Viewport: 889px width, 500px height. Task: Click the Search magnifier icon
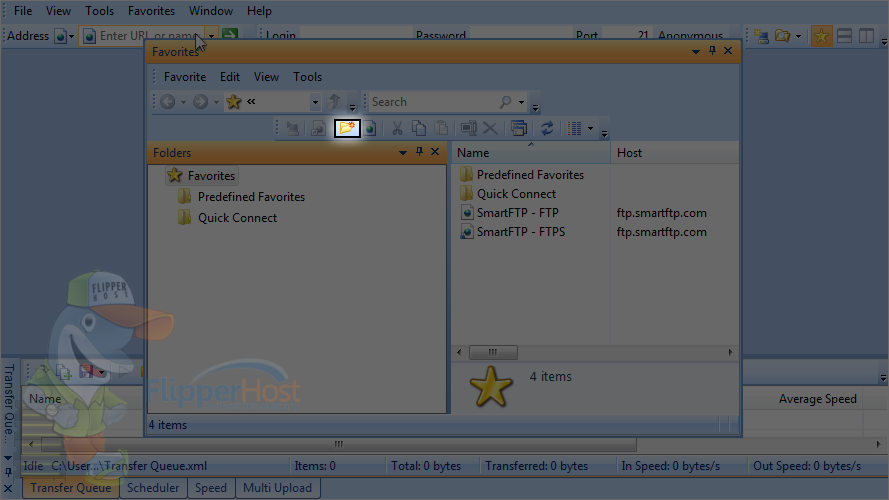(505, 102)
